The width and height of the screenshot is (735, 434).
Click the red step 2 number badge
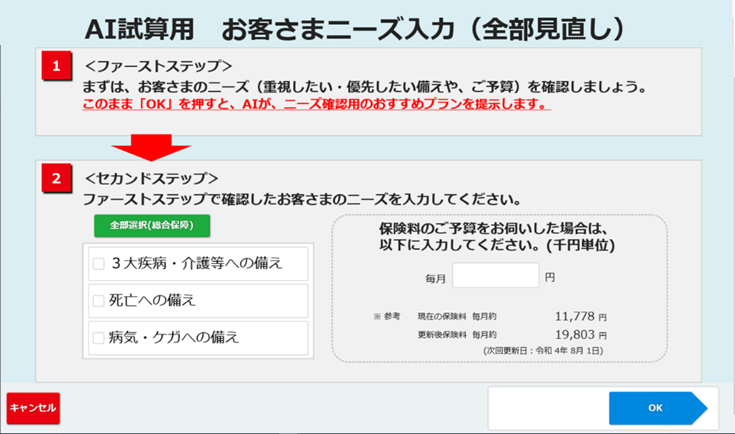[57, 180]
